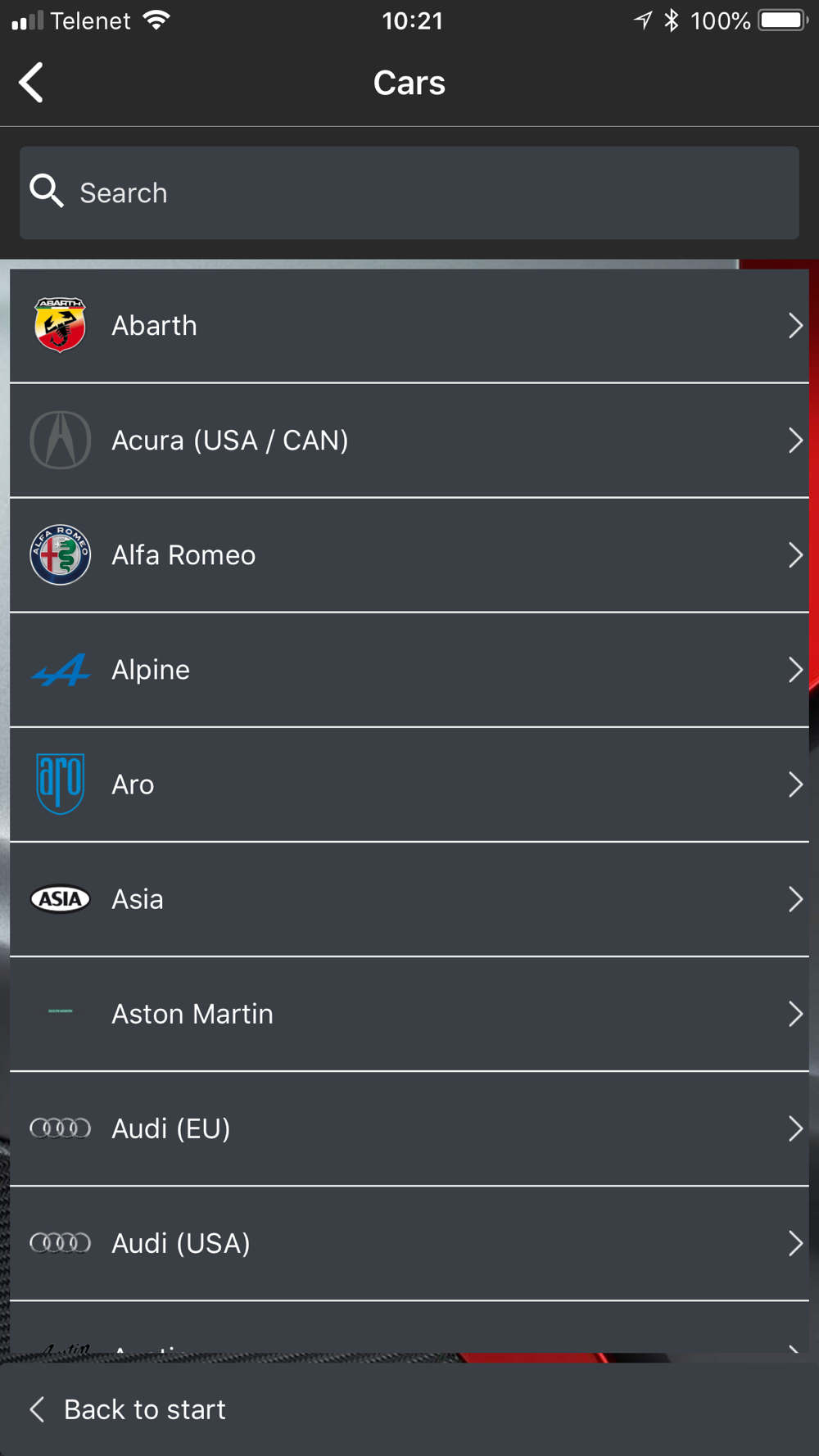
Task: Open the Acura (USA / CAN) entry
Action: pyautogui.click(x=230, y=441)
